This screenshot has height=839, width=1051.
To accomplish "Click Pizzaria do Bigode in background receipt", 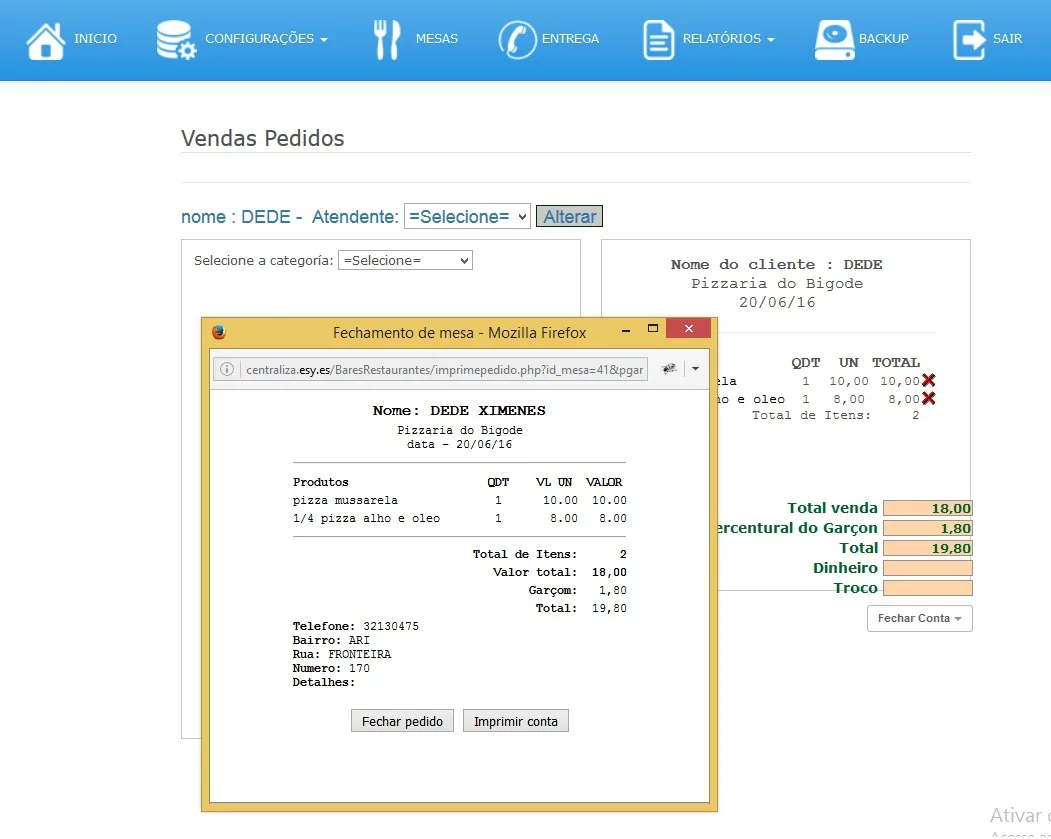I will point(777,283).
